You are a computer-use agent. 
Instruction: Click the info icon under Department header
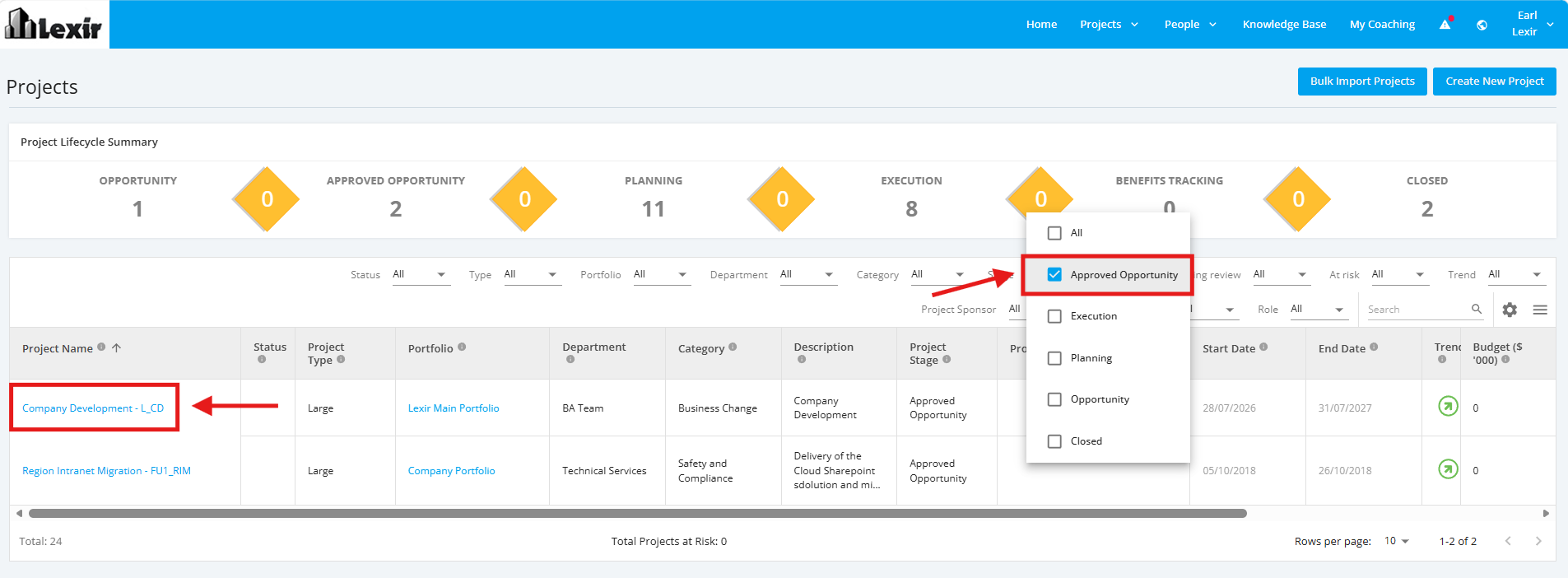click(x=570, y=359)
